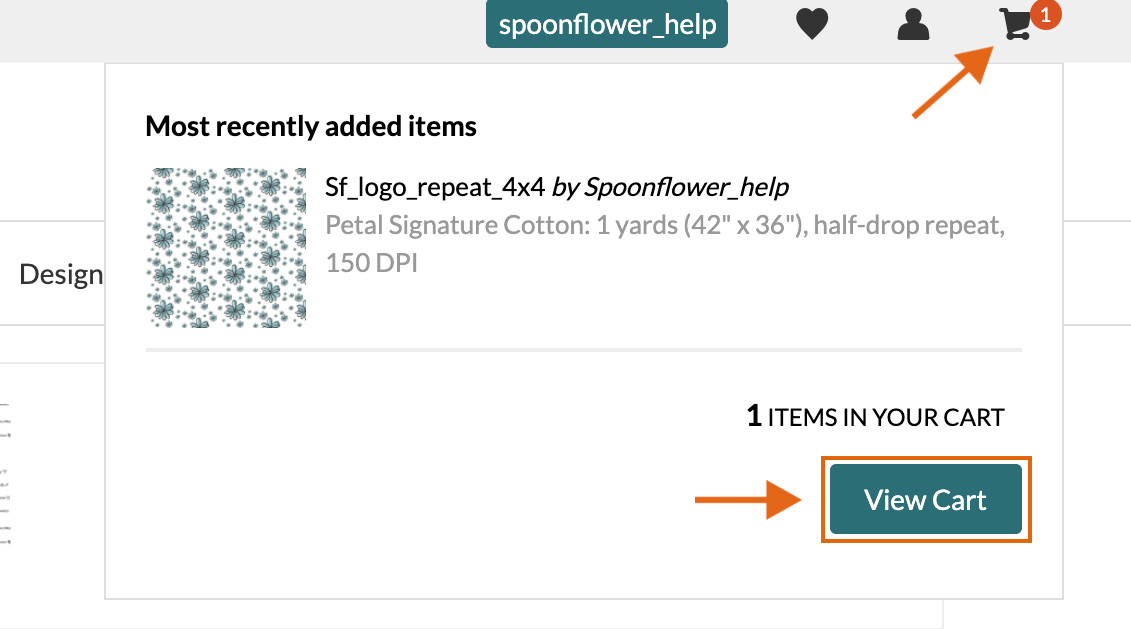Click the ITEMS IN YOUR CART label
The image size is (1131, 629).
pos(886,418)
